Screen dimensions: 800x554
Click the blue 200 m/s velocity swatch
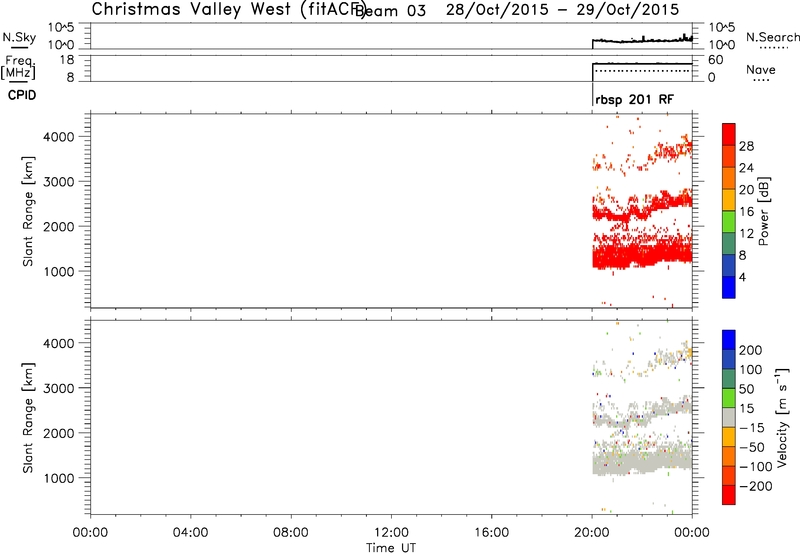(x=729, y=340)
